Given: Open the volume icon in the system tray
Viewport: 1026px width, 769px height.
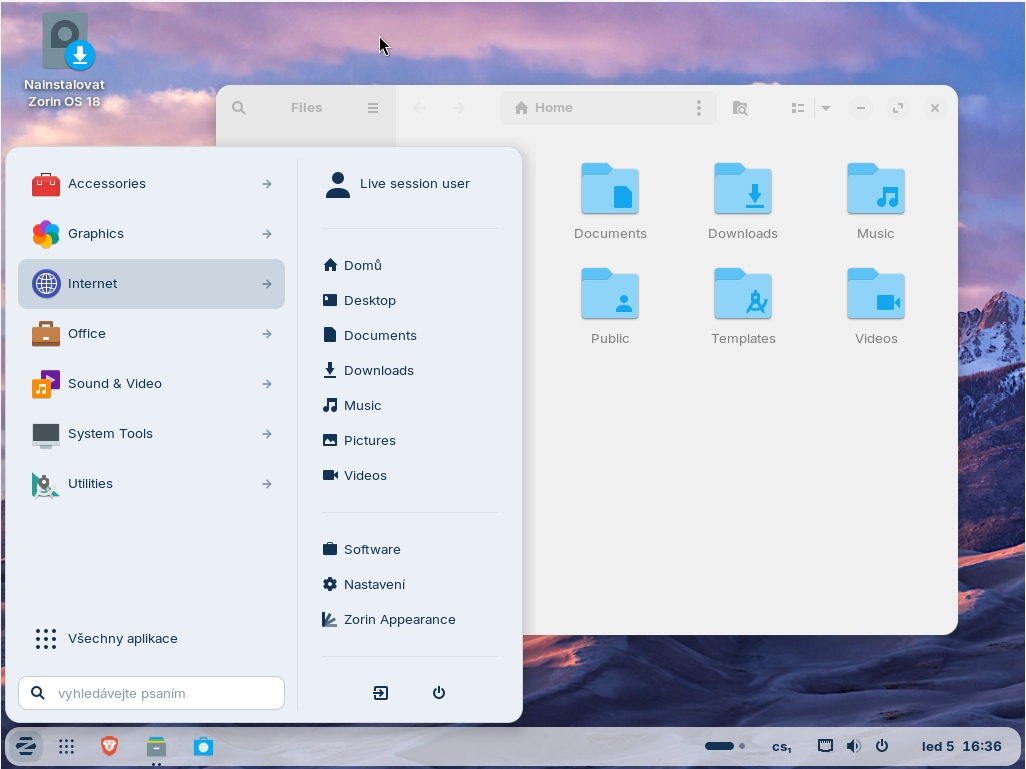Looking at the screenshot, I should [x=853, y=746].
